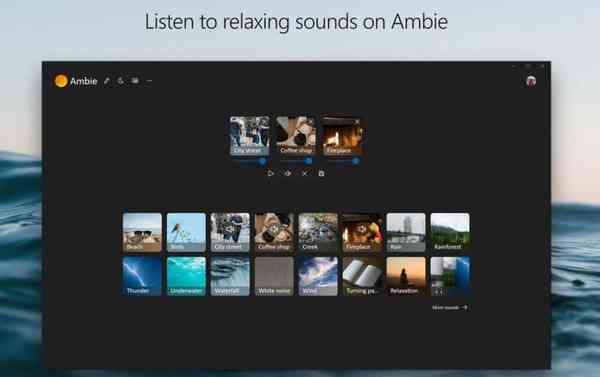Open the More sounds link
The height and width of the screenshot is (377, 600).
point(450,307)
